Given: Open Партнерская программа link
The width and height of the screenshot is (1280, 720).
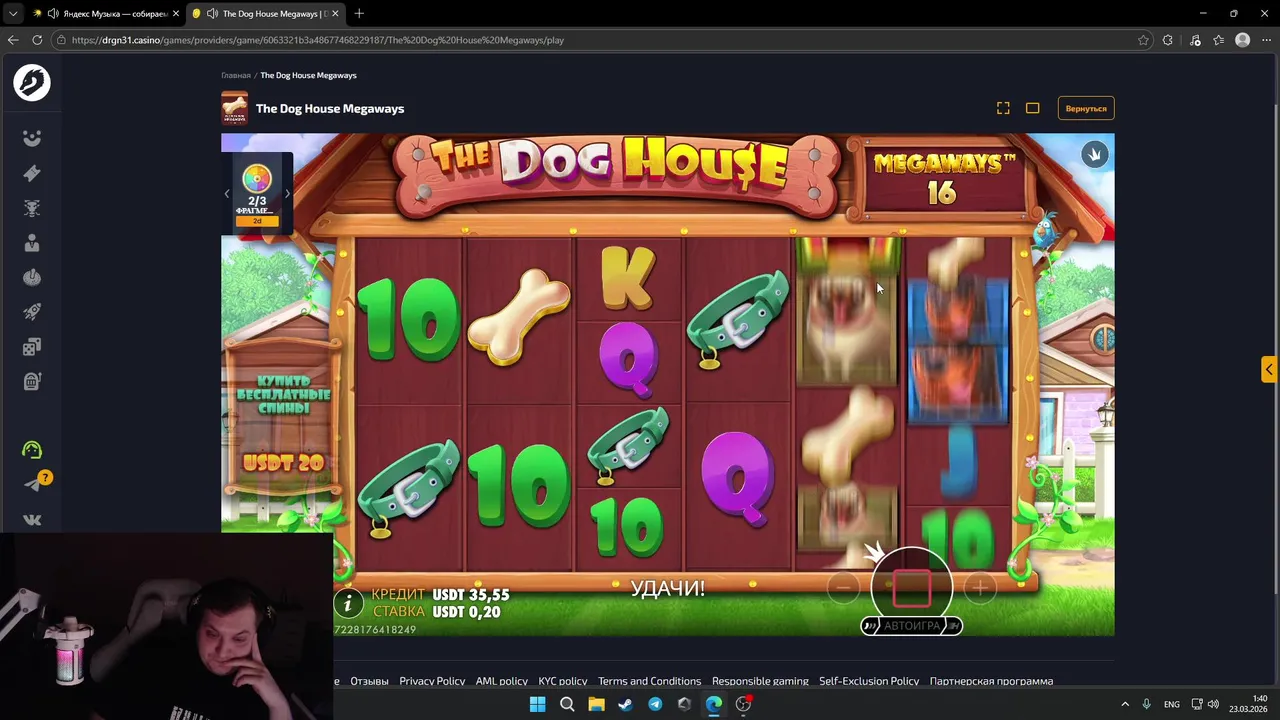Looking at the screenshot, I should pyautogui.click(x=991, y=681).
